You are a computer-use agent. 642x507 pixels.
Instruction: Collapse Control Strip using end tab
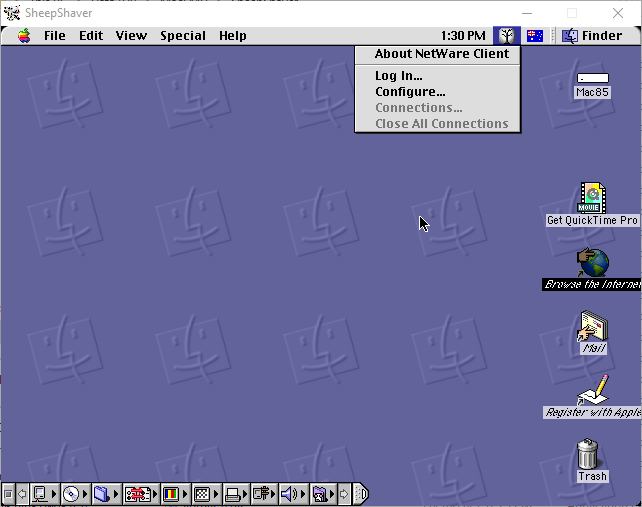coord(361,494)
